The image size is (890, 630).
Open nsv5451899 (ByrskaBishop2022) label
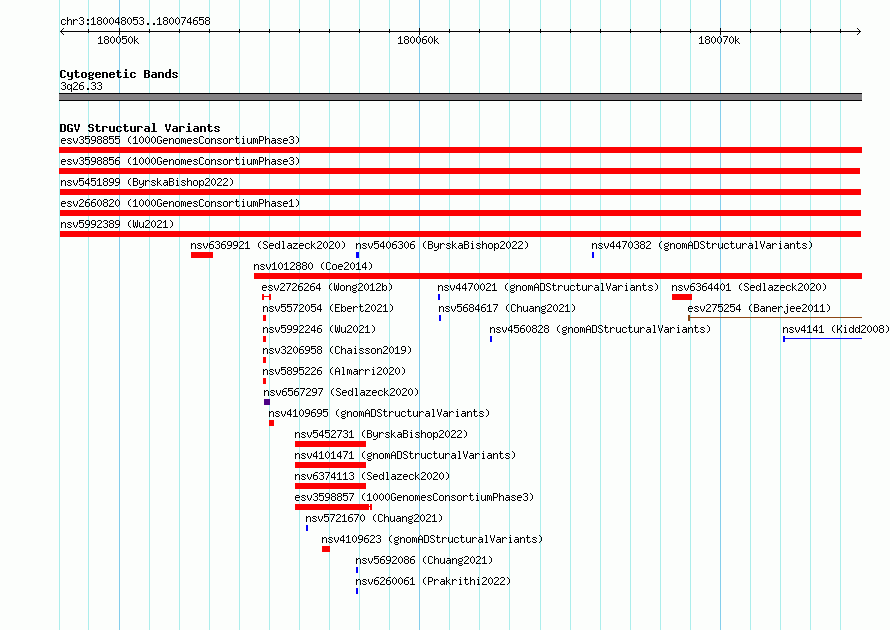147,182
